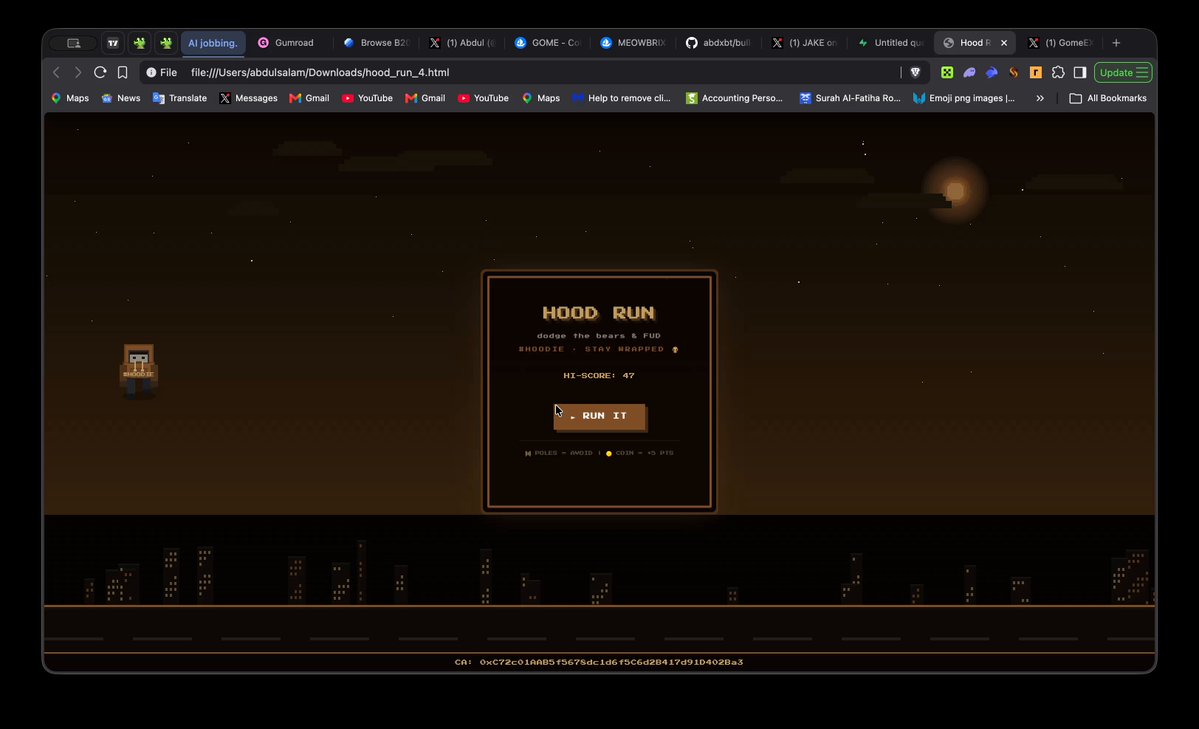The width and height of the screenshot is (1199, 729).
Task: Open the News bookmark
Action: (121, 98)
